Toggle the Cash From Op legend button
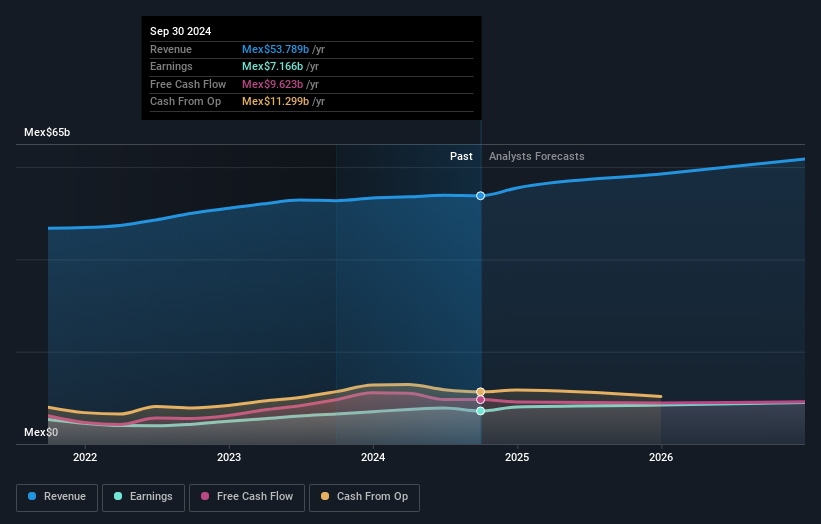Viewport: 821px width, 524px height. point(364,497)
